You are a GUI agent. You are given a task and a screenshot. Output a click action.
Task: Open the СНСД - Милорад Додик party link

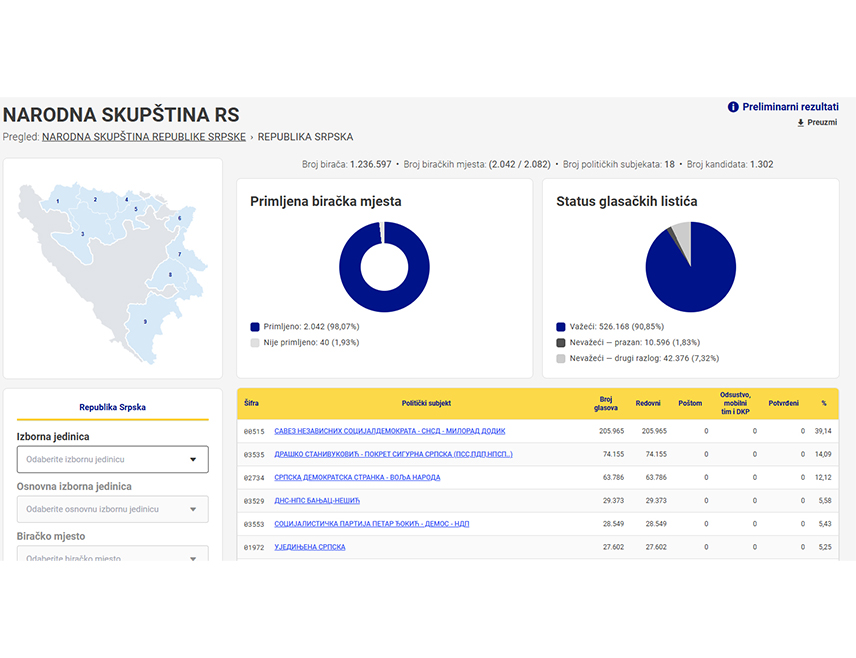coord(390,431)
